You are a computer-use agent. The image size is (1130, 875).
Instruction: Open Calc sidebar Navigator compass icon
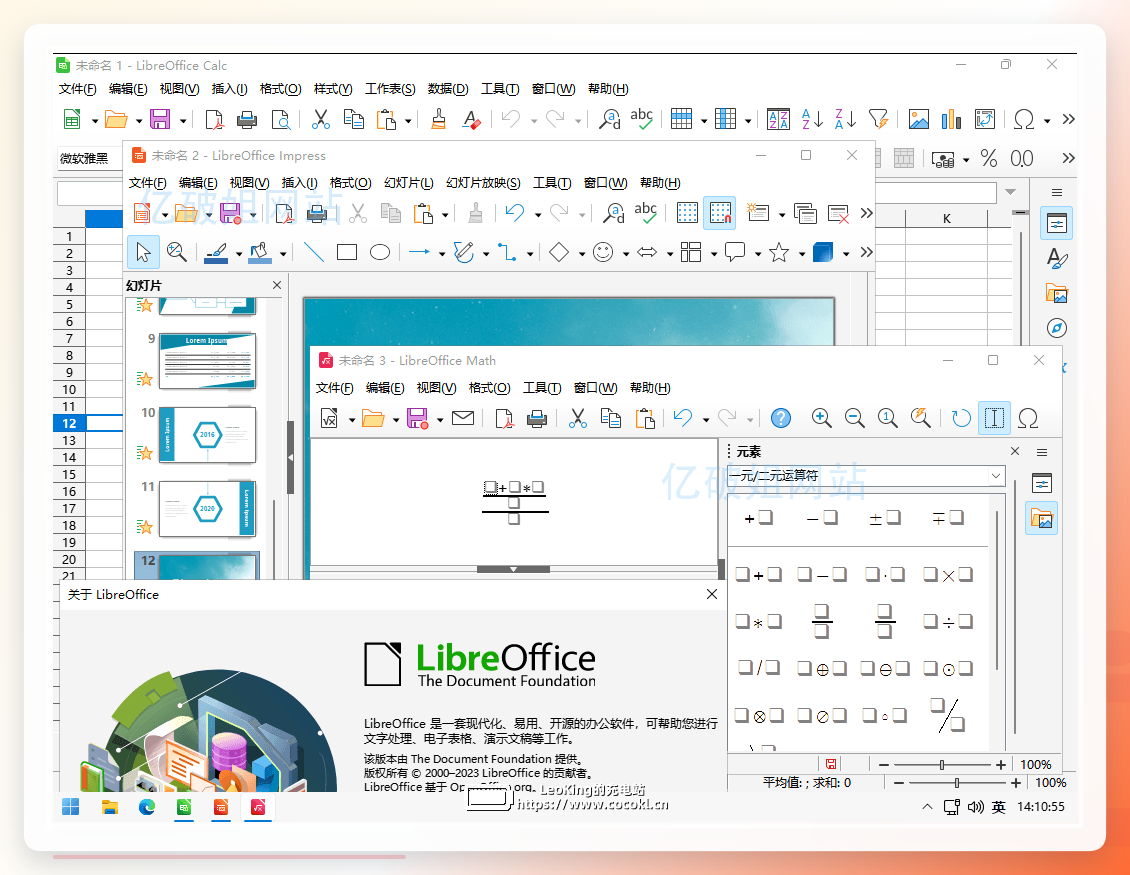pos(1056,328)
